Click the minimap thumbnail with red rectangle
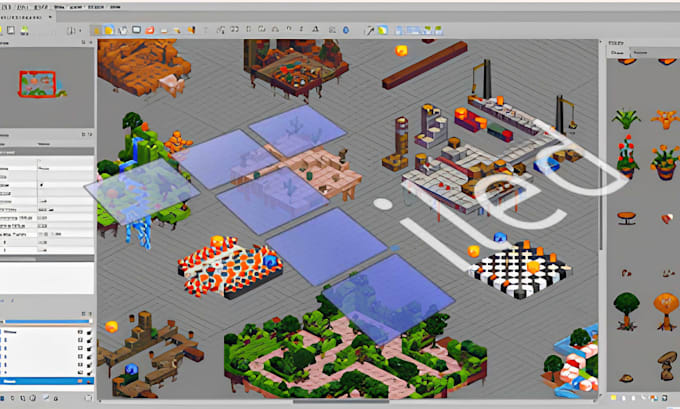The image size is (680, 409). [x=38, y=84]
